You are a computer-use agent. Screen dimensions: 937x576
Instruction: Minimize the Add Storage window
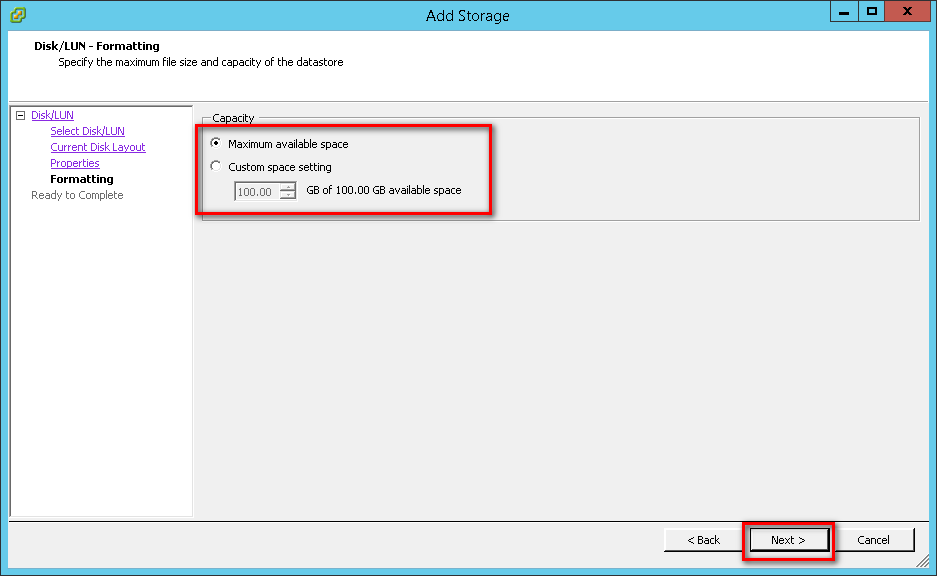[844, 11]
